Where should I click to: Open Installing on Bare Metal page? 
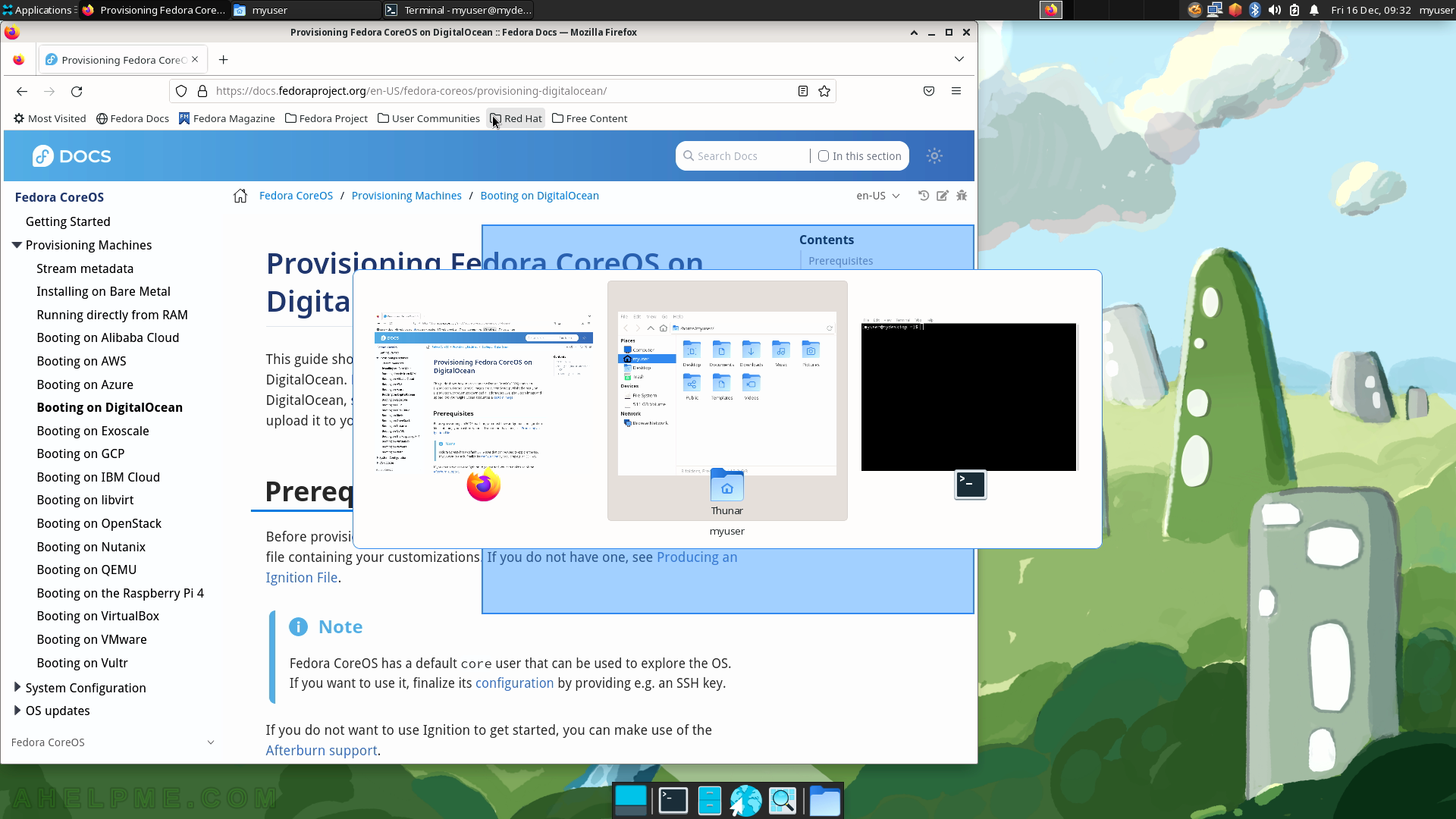click(x=103, y=291)
